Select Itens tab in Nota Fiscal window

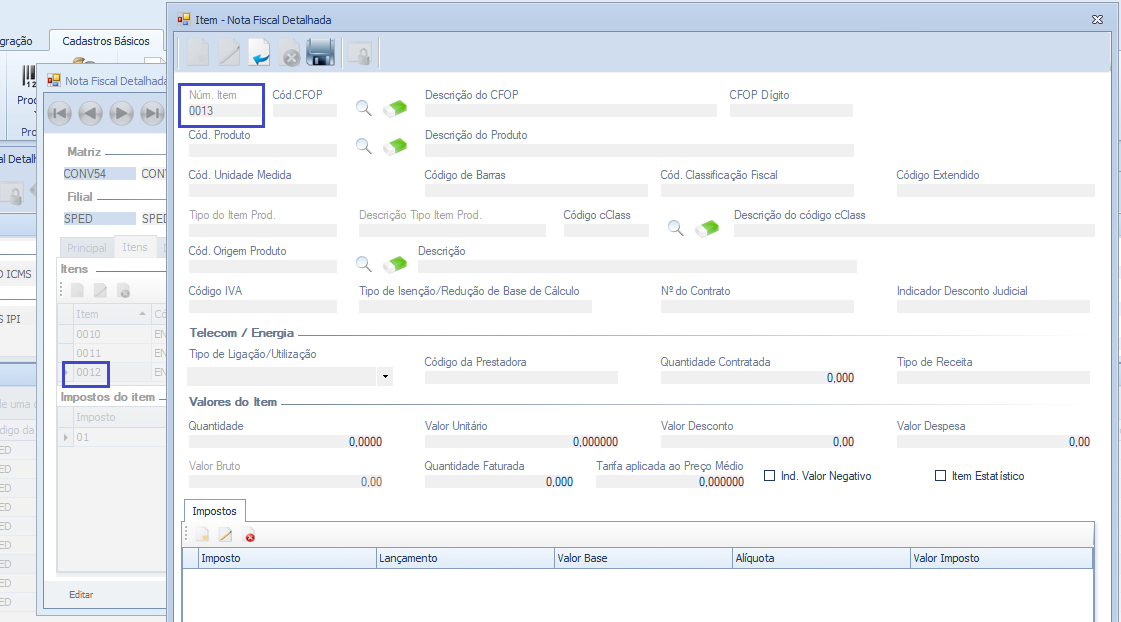[134, 247]
